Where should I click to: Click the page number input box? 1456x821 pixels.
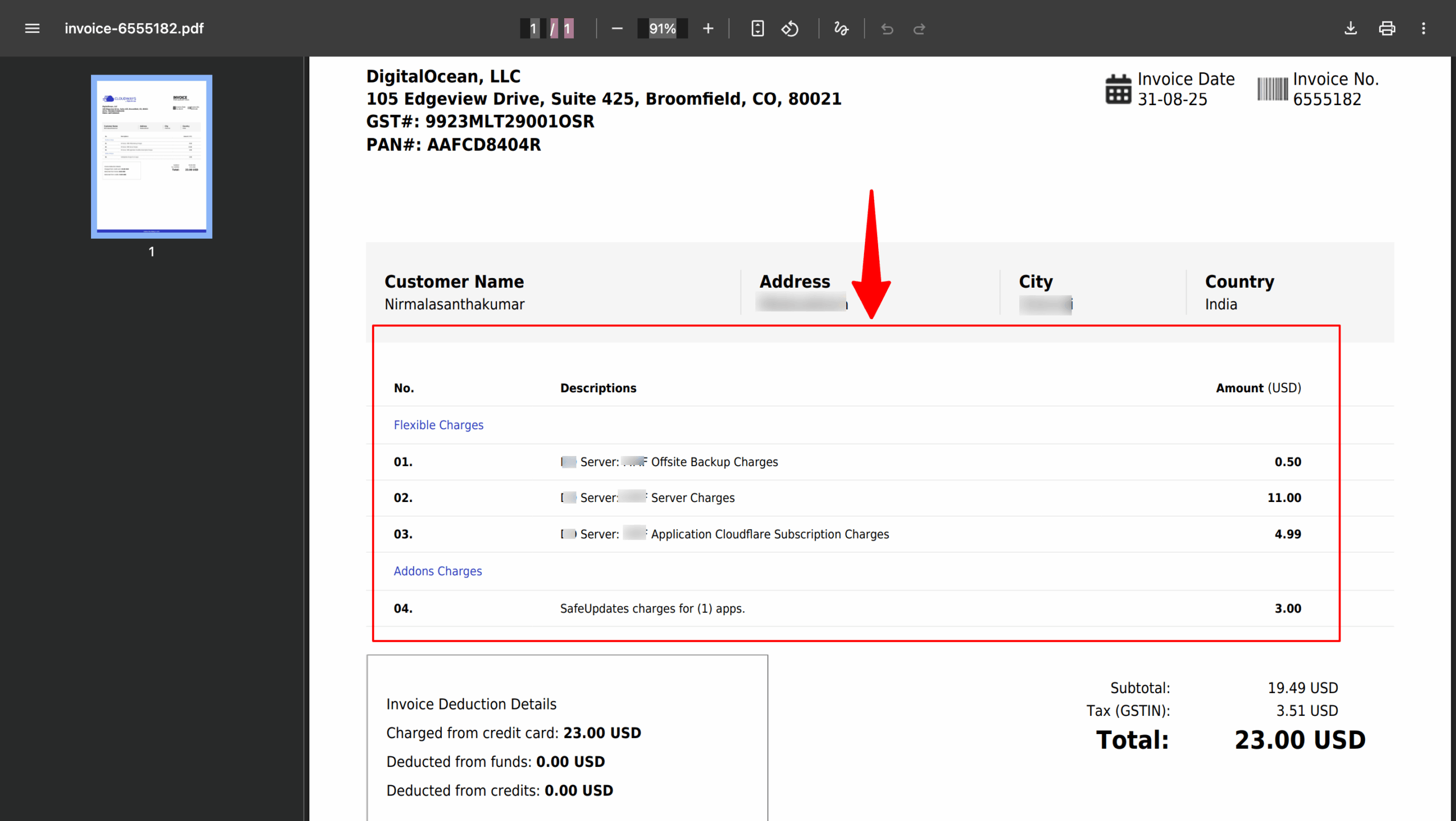click(x=532, y=28)
